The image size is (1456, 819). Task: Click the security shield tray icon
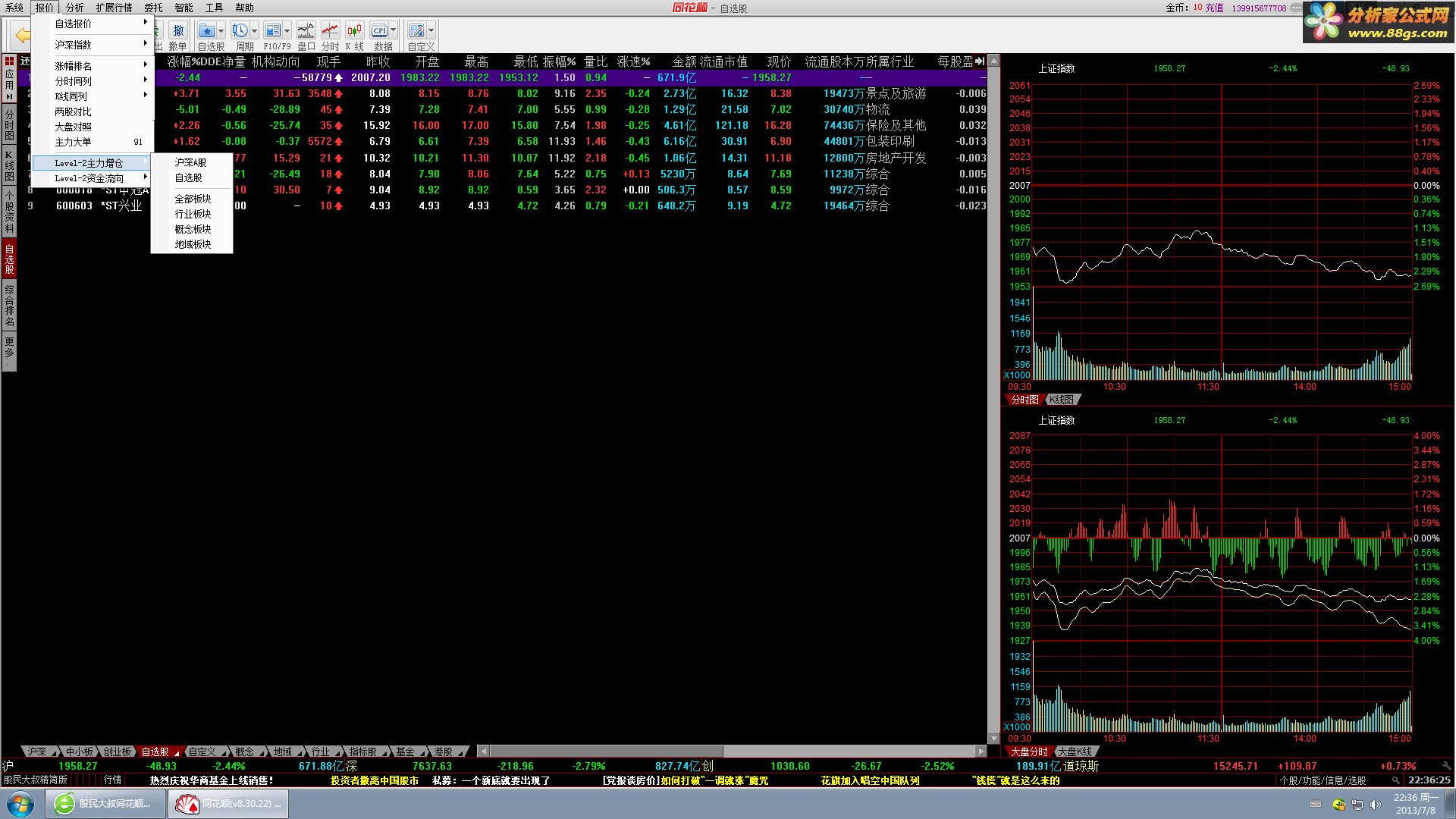coord(1338,805)
